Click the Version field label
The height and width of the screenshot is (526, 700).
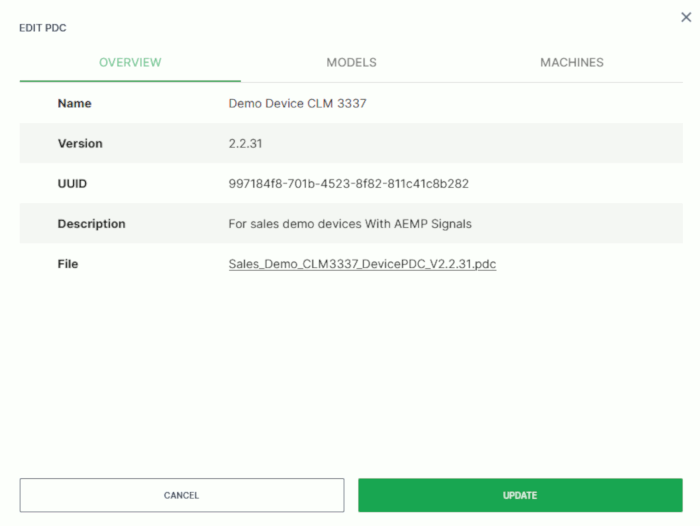80,143
